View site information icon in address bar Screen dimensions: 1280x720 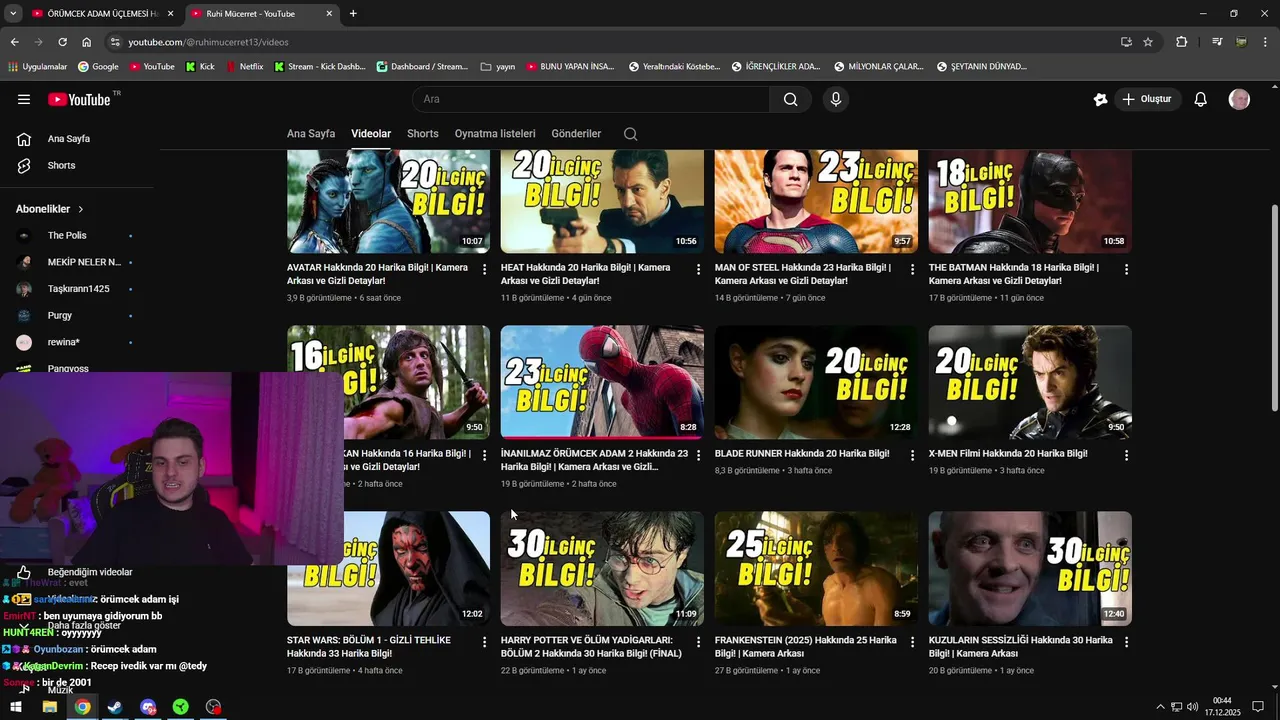coord(115,42)
